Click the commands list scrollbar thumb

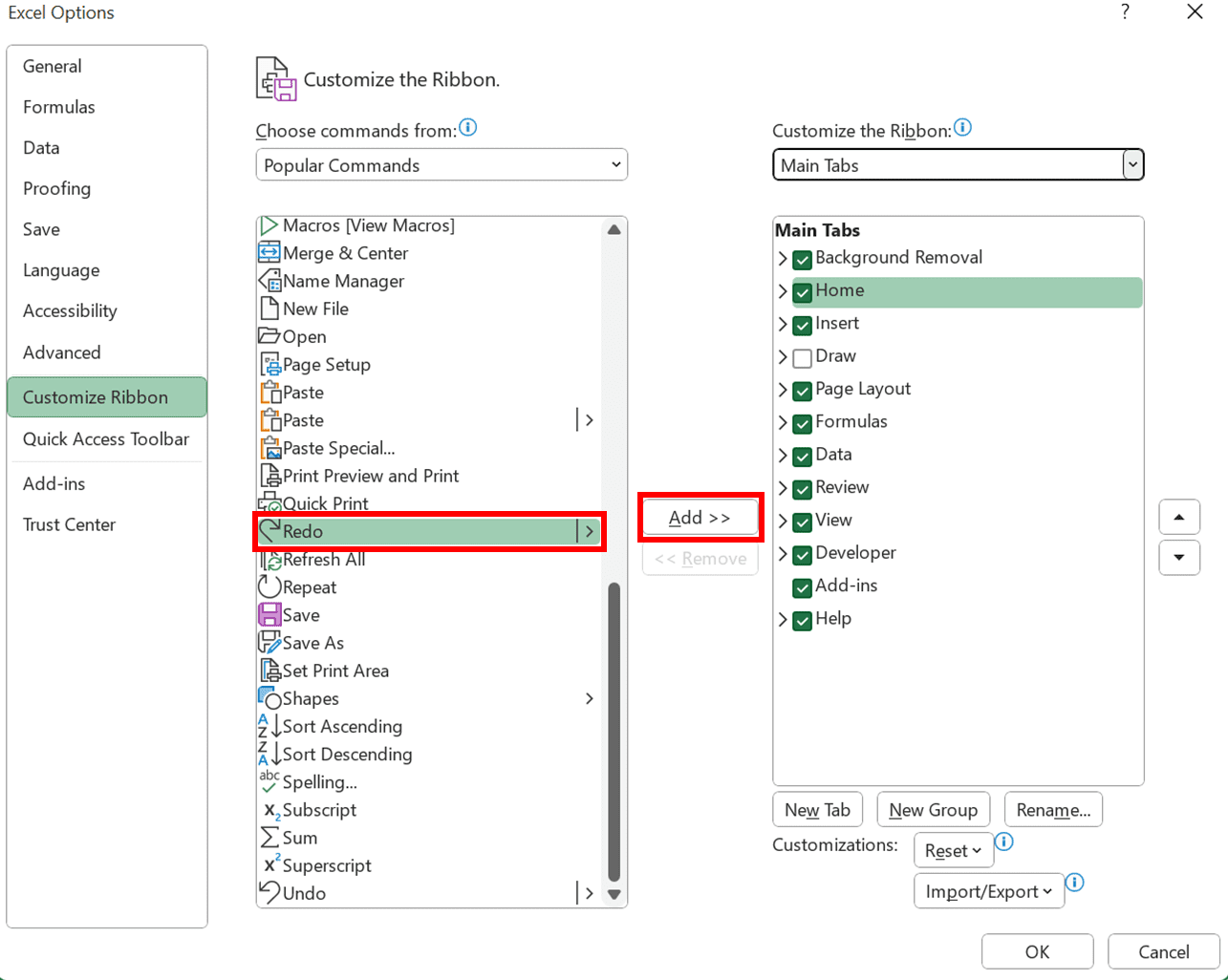614,731
